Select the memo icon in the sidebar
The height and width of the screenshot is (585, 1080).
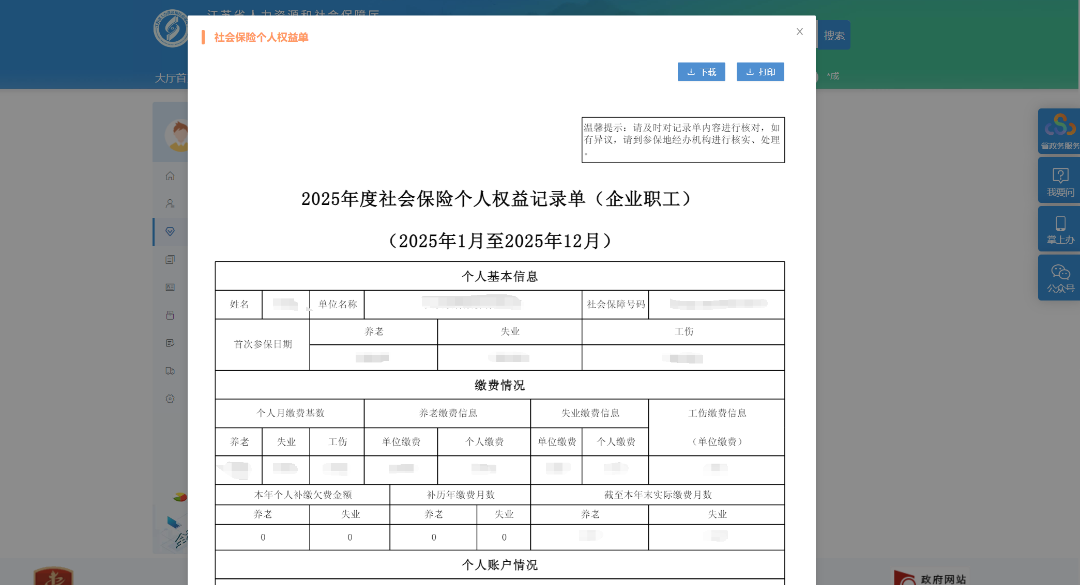[170, 341]
